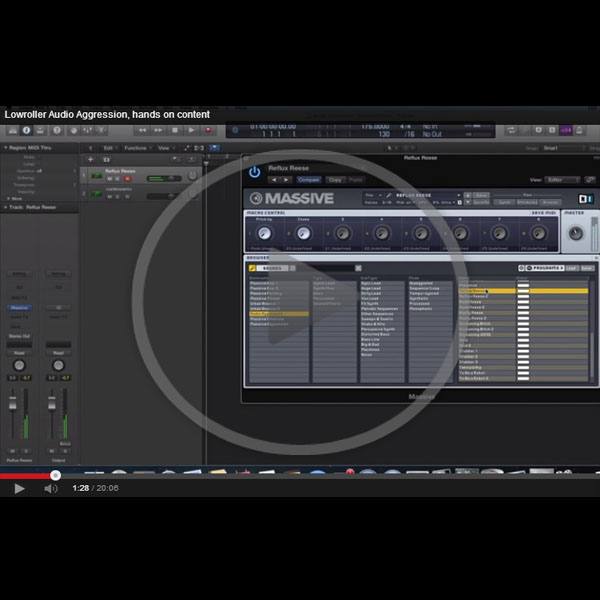Screen dimensions: 600x600
Task: Click the Master volume knob
Action: click(576, 233)
